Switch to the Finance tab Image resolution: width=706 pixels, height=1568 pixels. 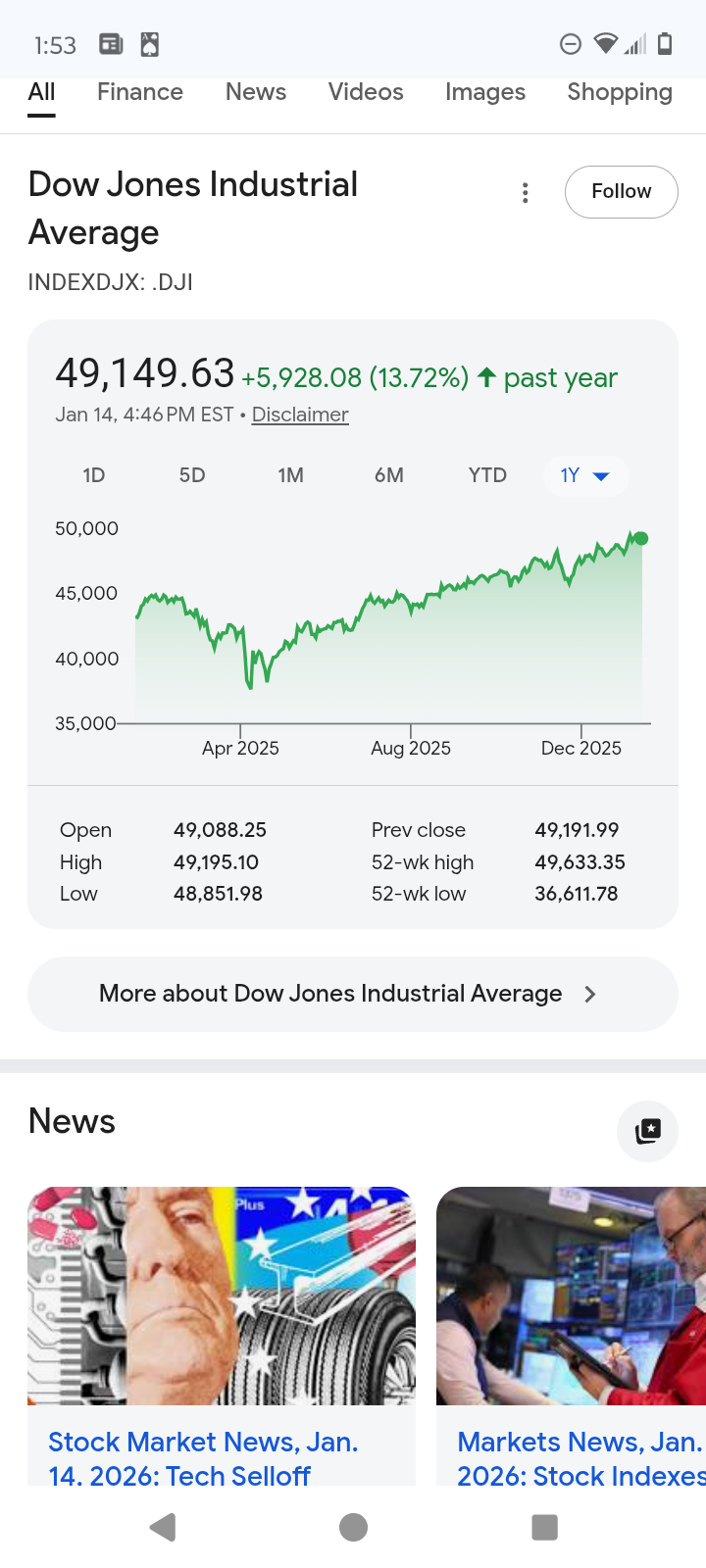[x=140, y=92]
